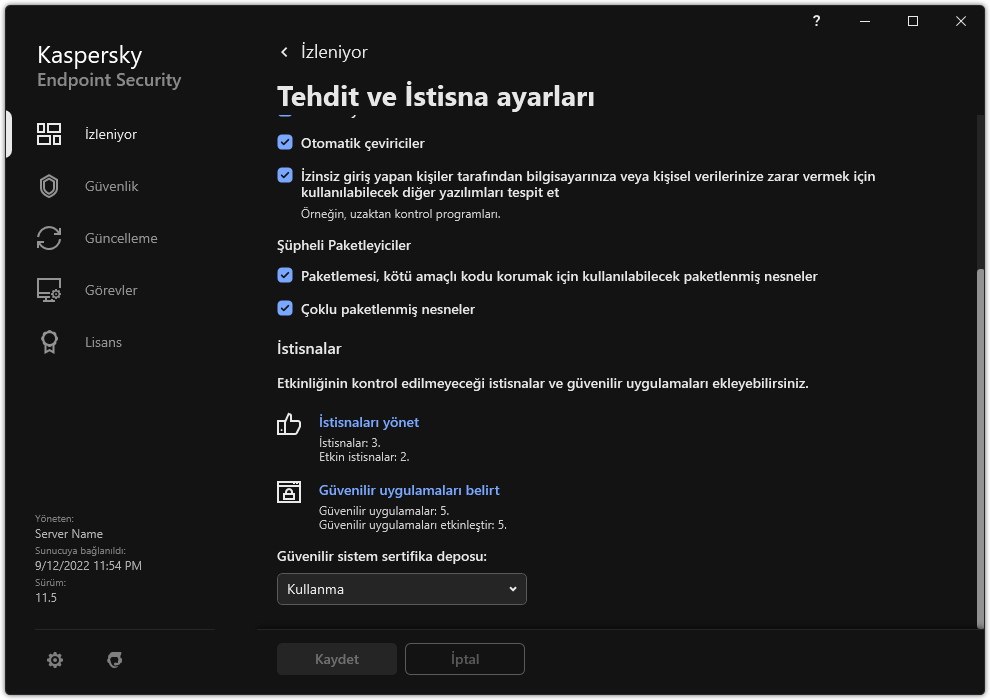Screen dimensions: 990x700
Task: Open the help question mark icon
Action: click(x=817, y=21)
